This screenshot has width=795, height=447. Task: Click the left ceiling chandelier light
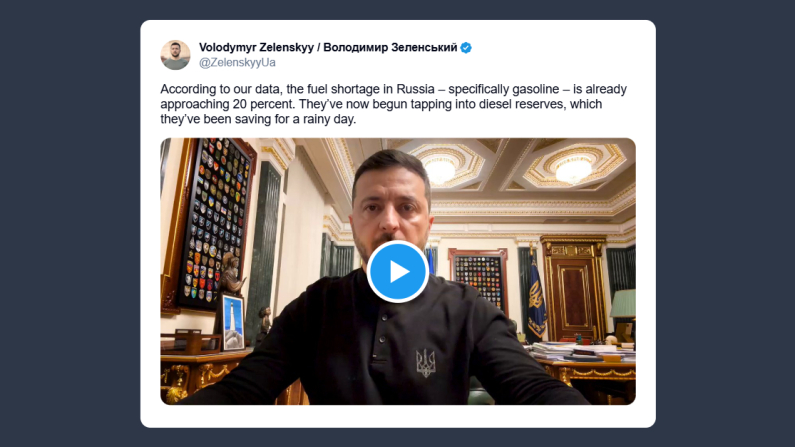tap(440, 169)
